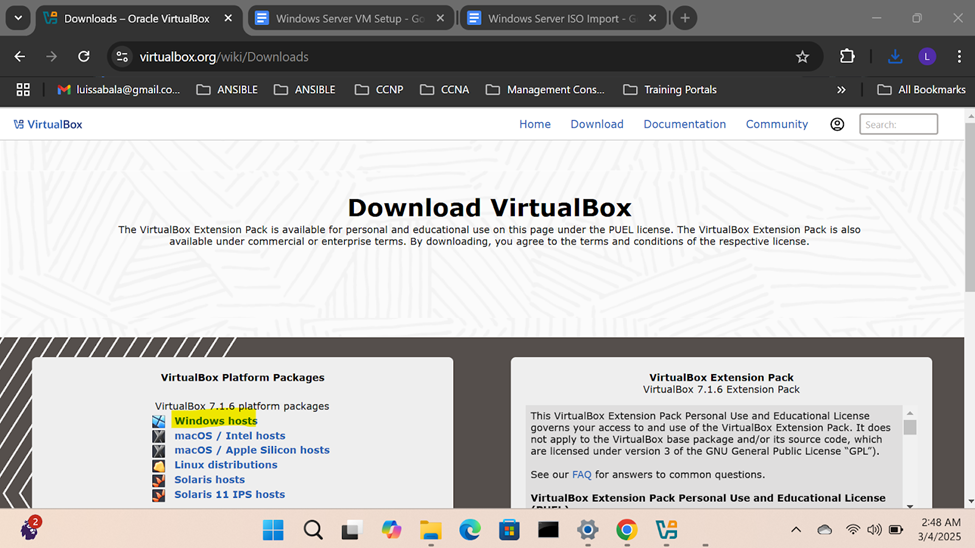Click the Windows hosts platform icon
This screenshot has height=548, width=975.
pos(159,421)
